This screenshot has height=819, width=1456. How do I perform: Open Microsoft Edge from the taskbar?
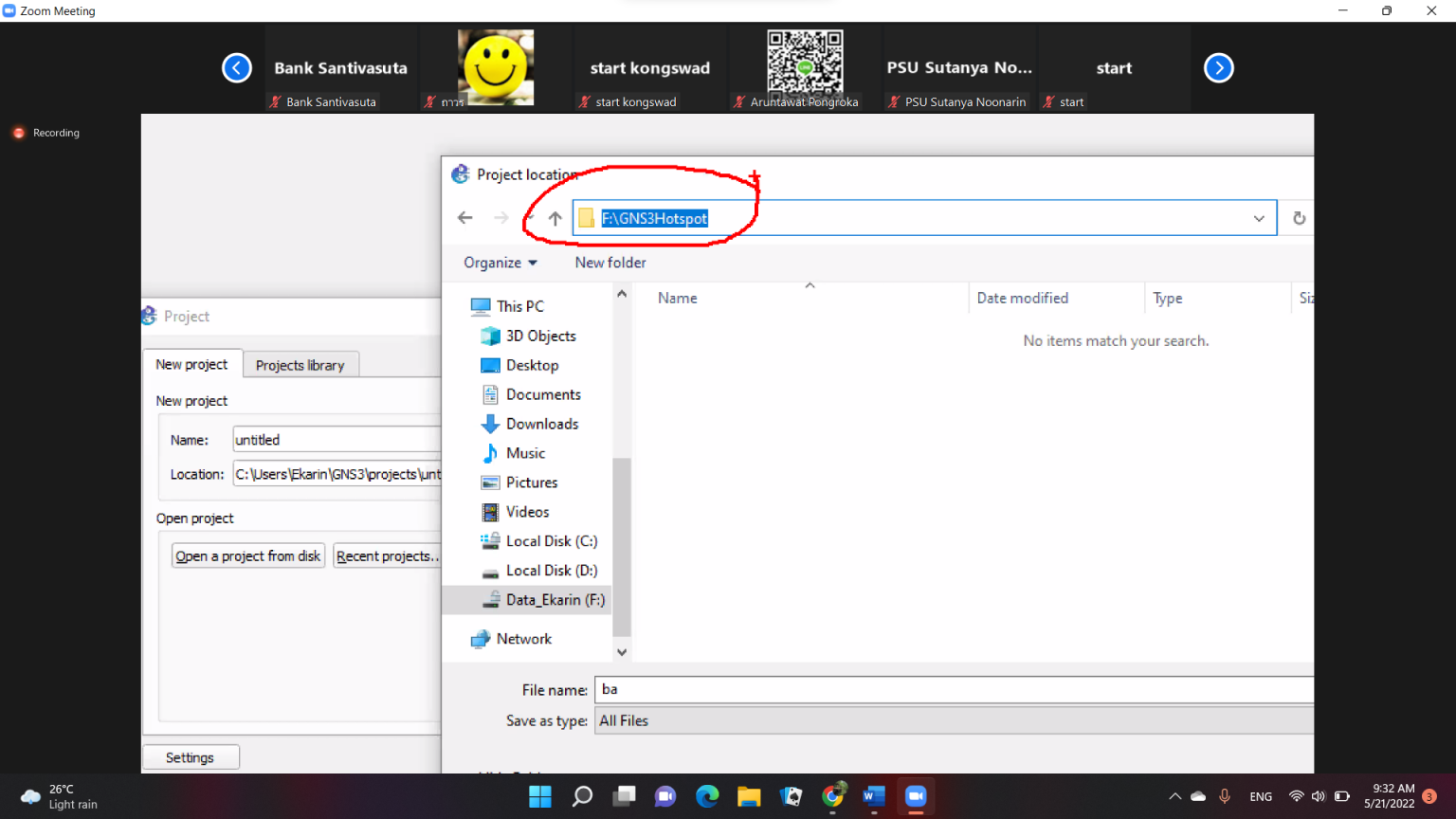[x=707, y=796]
